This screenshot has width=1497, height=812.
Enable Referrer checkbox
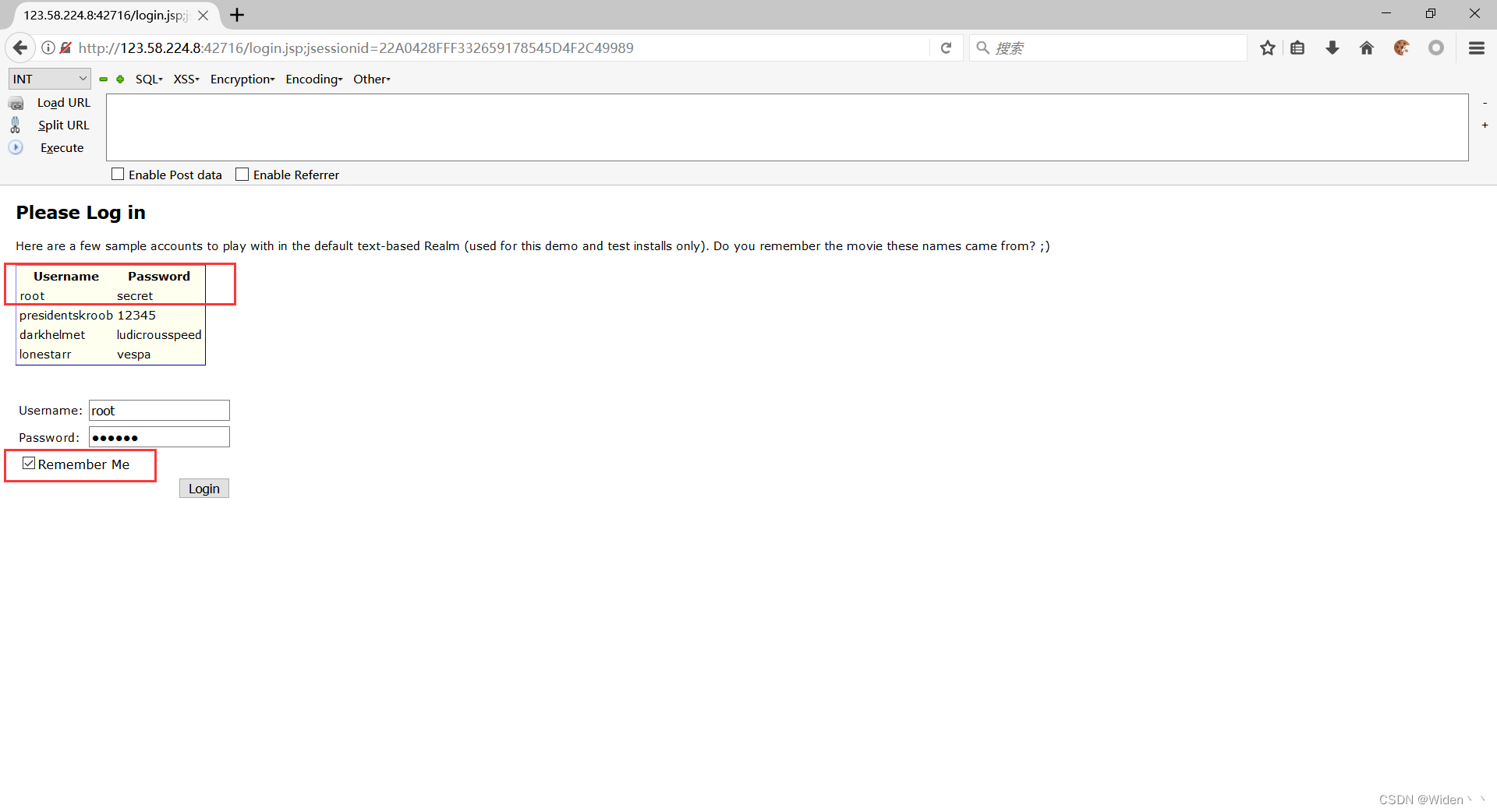pyautogui.click(x=242, y=175)
